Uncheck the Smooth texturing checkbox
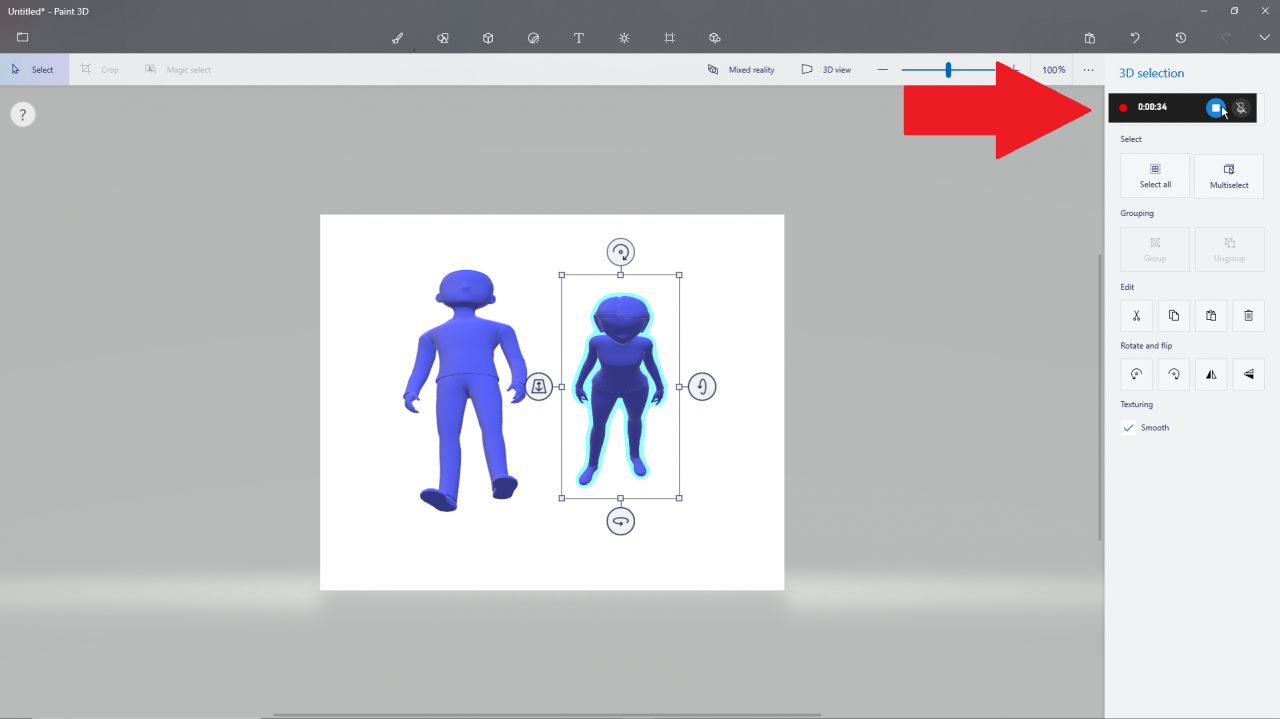 click(1129, 428)
